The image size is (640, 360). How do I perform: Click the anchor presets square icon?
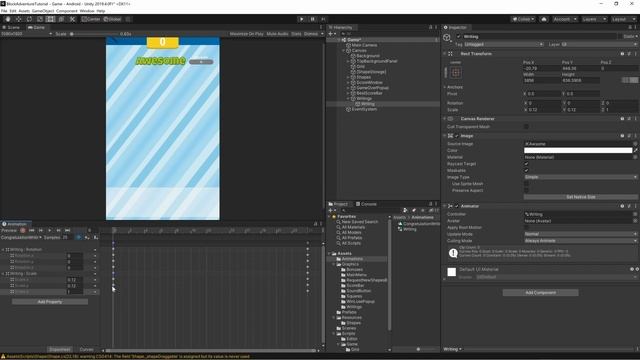(x=456, y=73)
